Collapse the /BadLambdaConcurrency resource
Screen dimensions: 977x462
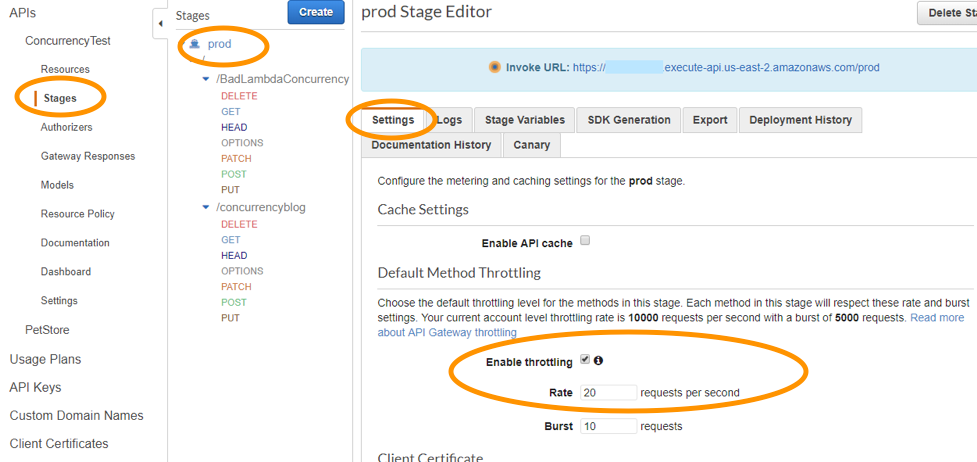click(206, 79)
